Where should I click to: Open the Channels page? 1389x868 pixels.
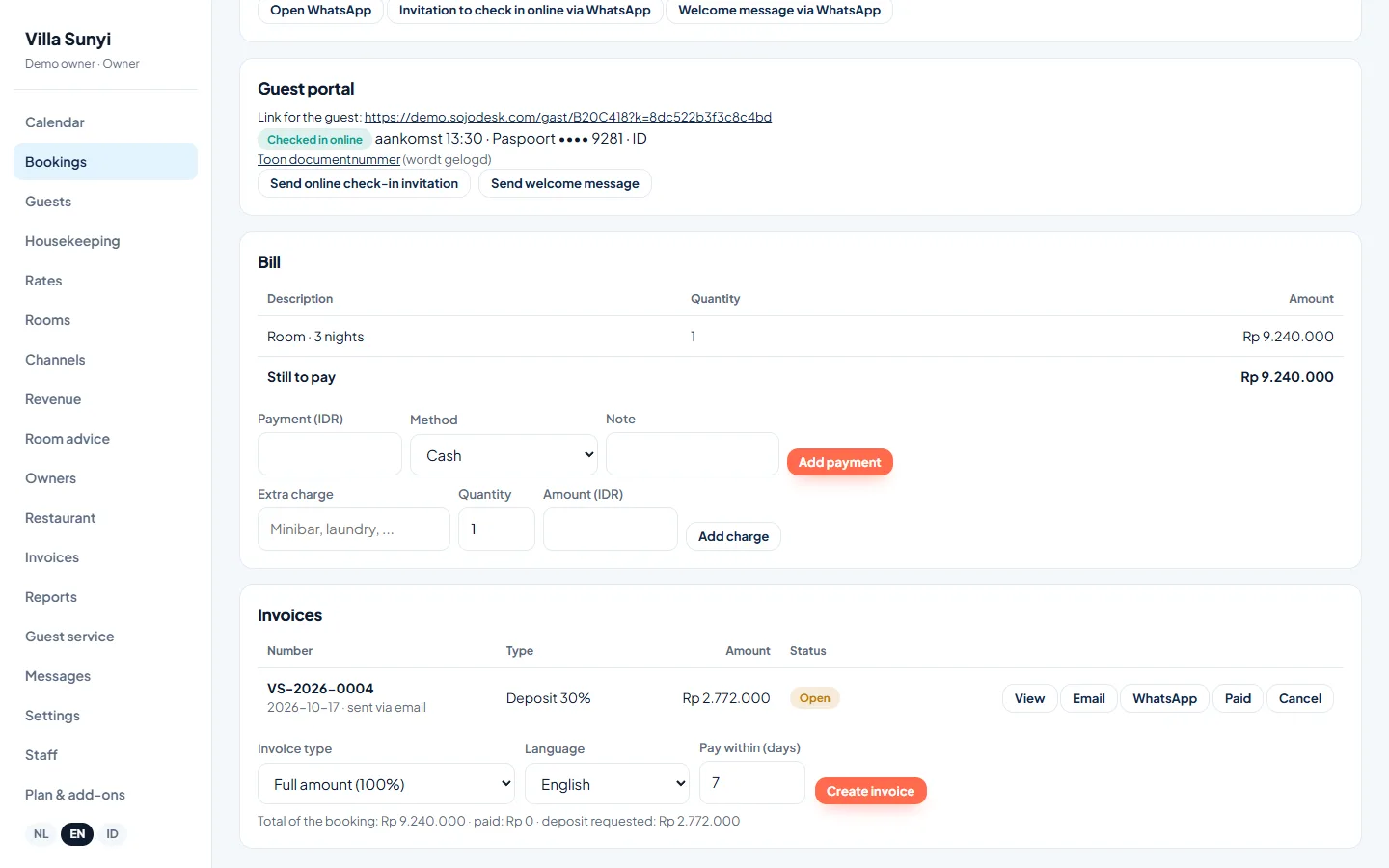tap(105, 360)
